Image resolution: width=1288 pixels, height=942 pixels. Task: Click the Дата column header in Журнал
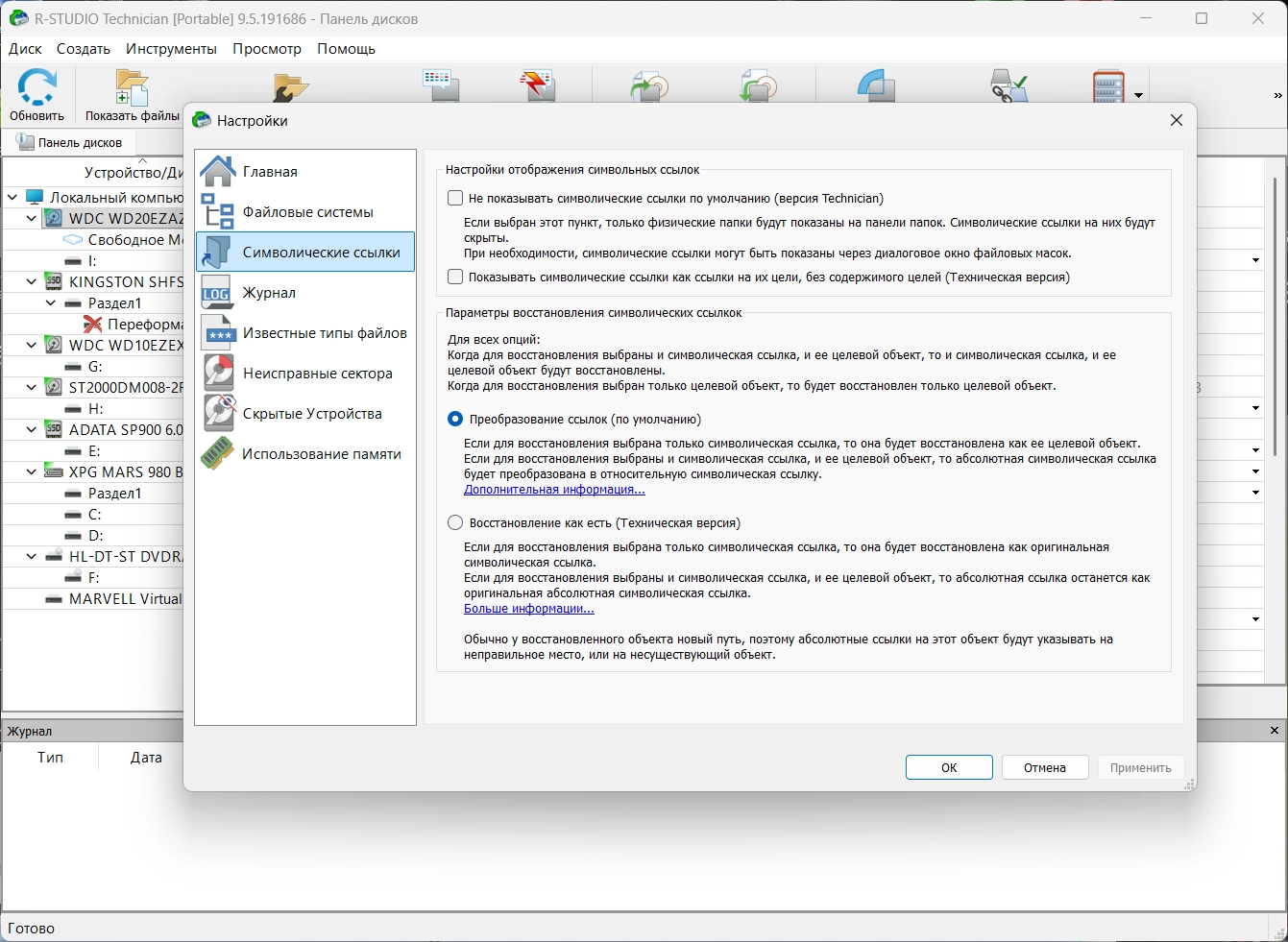[146, 758]
